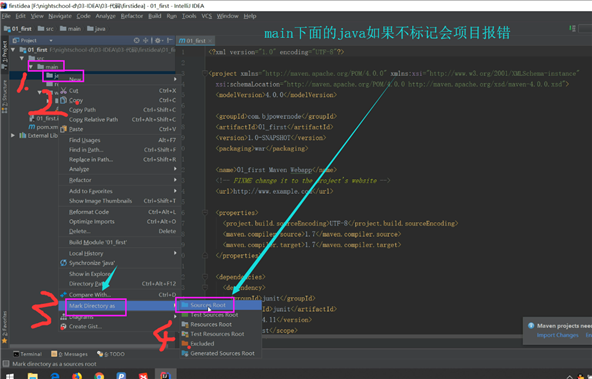
Task: Click the java breadcrumb in navigation bar
Action: click(96, 29)
